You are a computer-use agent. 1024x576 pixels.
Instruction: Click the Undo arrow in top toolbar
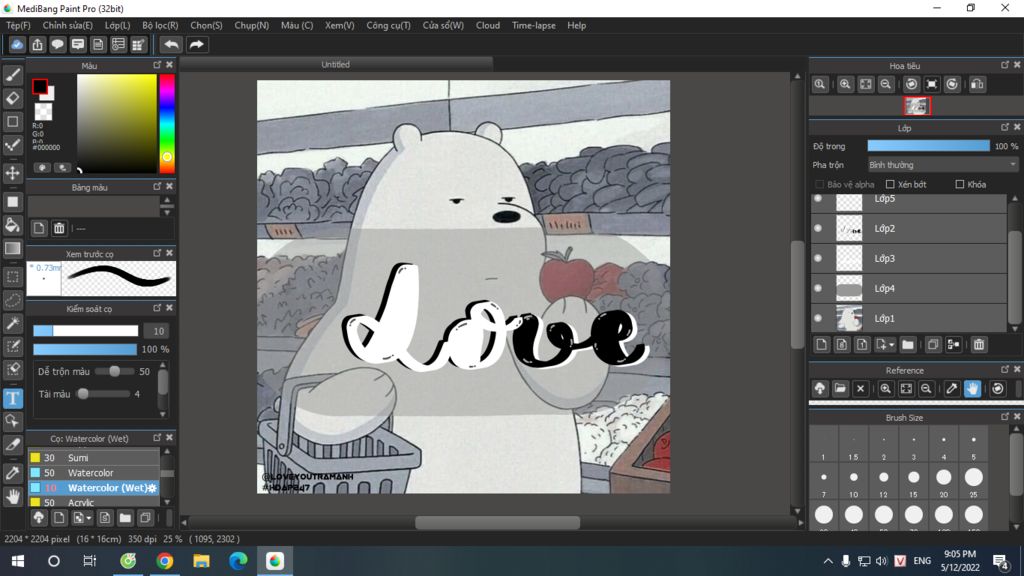[171, 44]
